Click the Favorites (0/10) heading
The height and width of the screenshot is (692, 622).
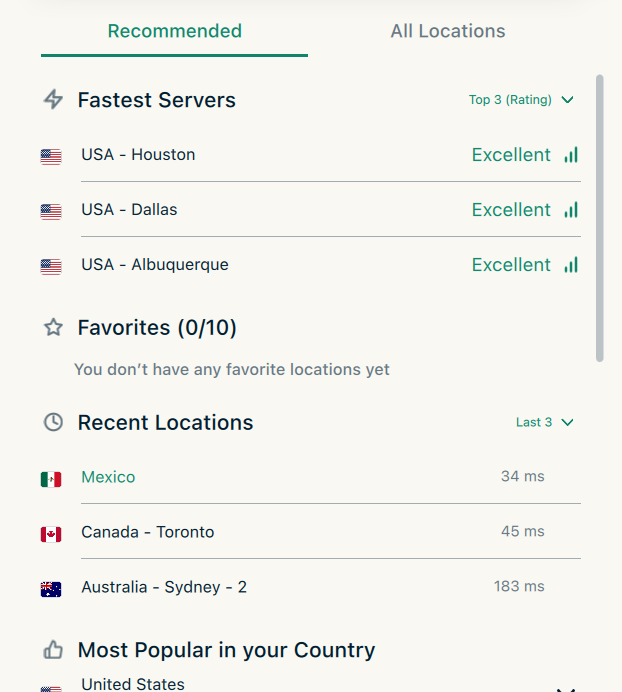[x=157, y=328]
